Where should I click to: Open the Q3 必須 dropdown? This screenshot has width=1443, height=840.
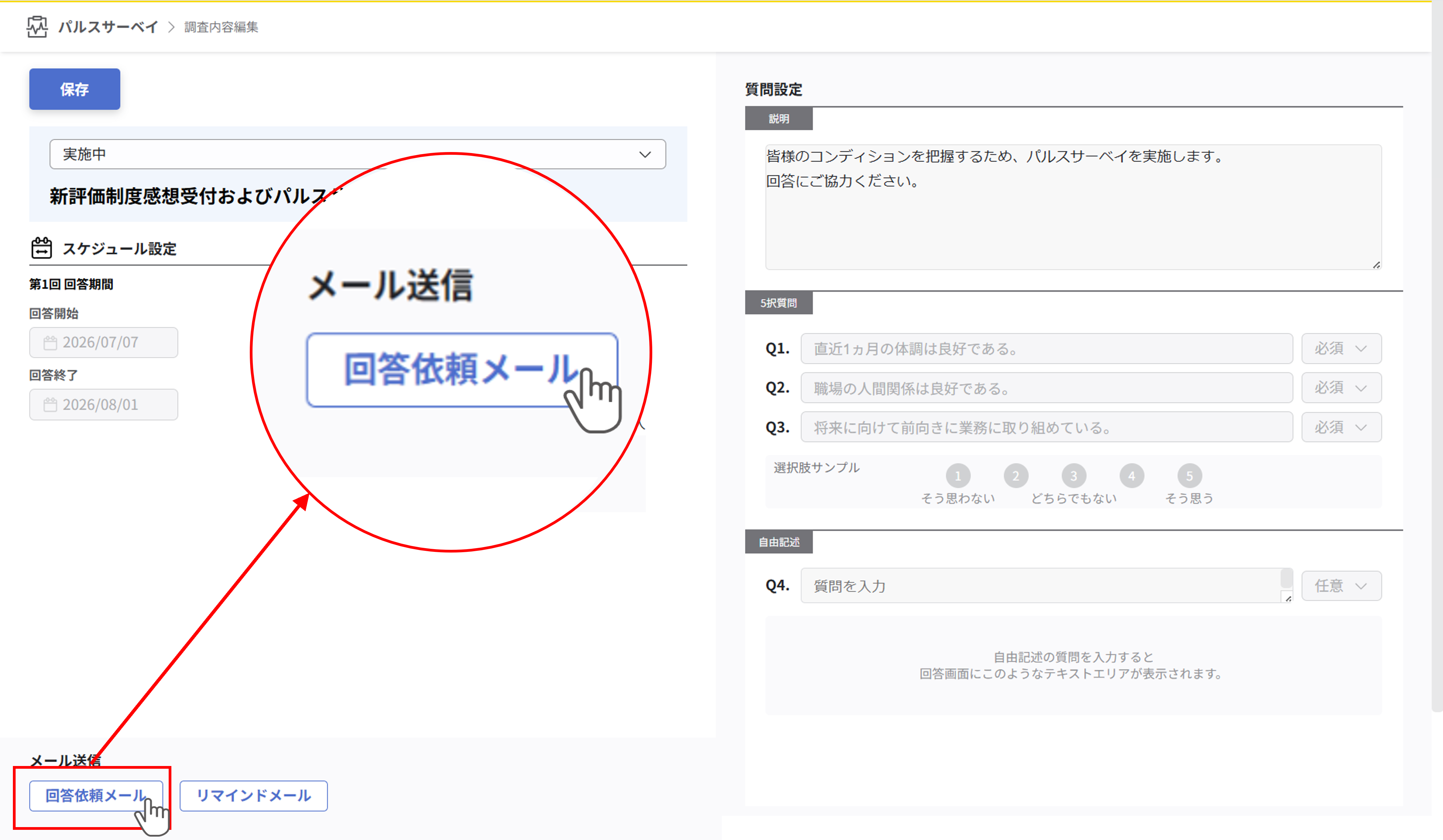1341,427
